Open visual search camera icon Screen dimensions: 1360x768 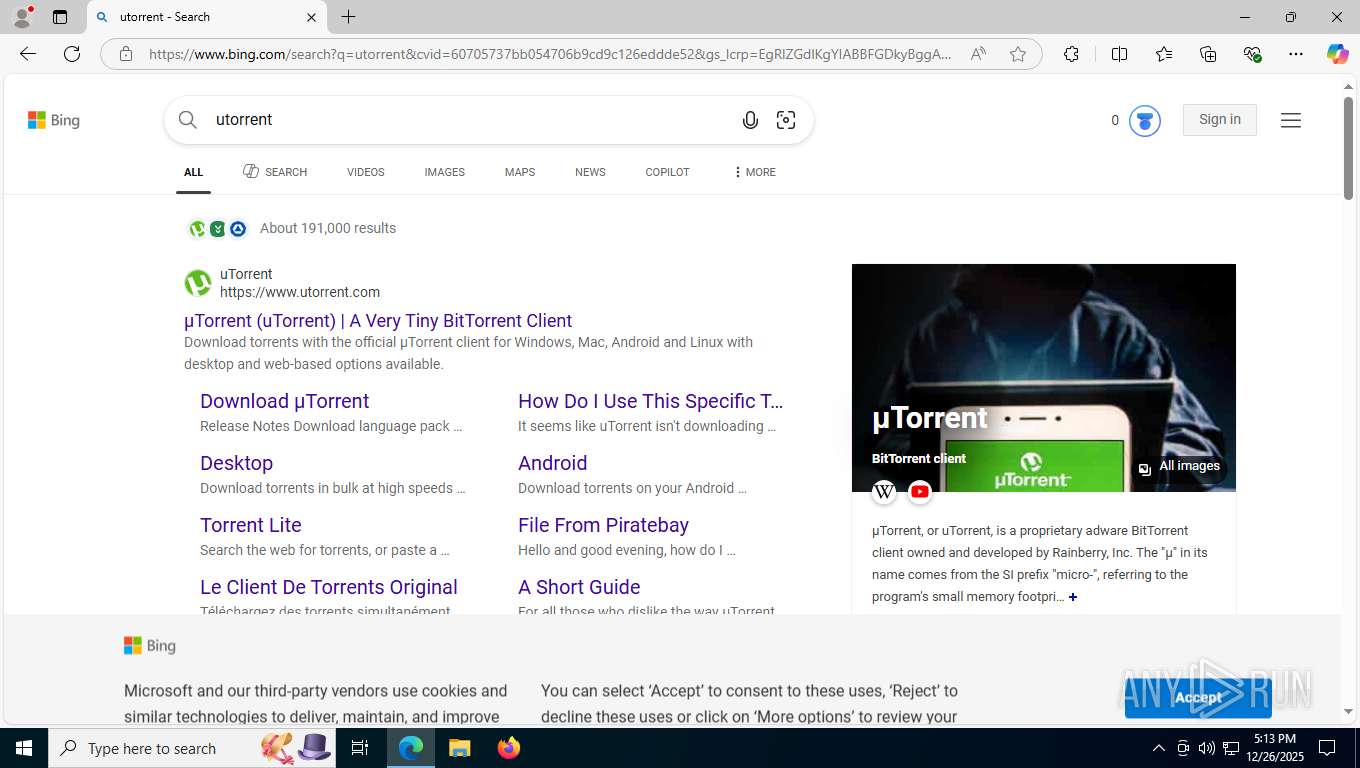coord(786,120)
